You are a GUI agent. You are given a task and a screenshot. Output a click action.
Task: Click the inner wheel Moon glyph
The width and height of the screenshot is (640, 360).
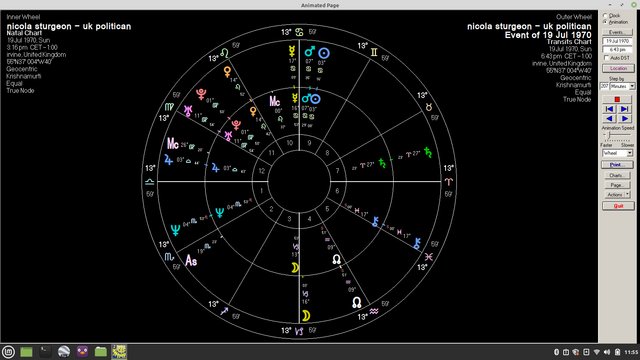(295, 268)
